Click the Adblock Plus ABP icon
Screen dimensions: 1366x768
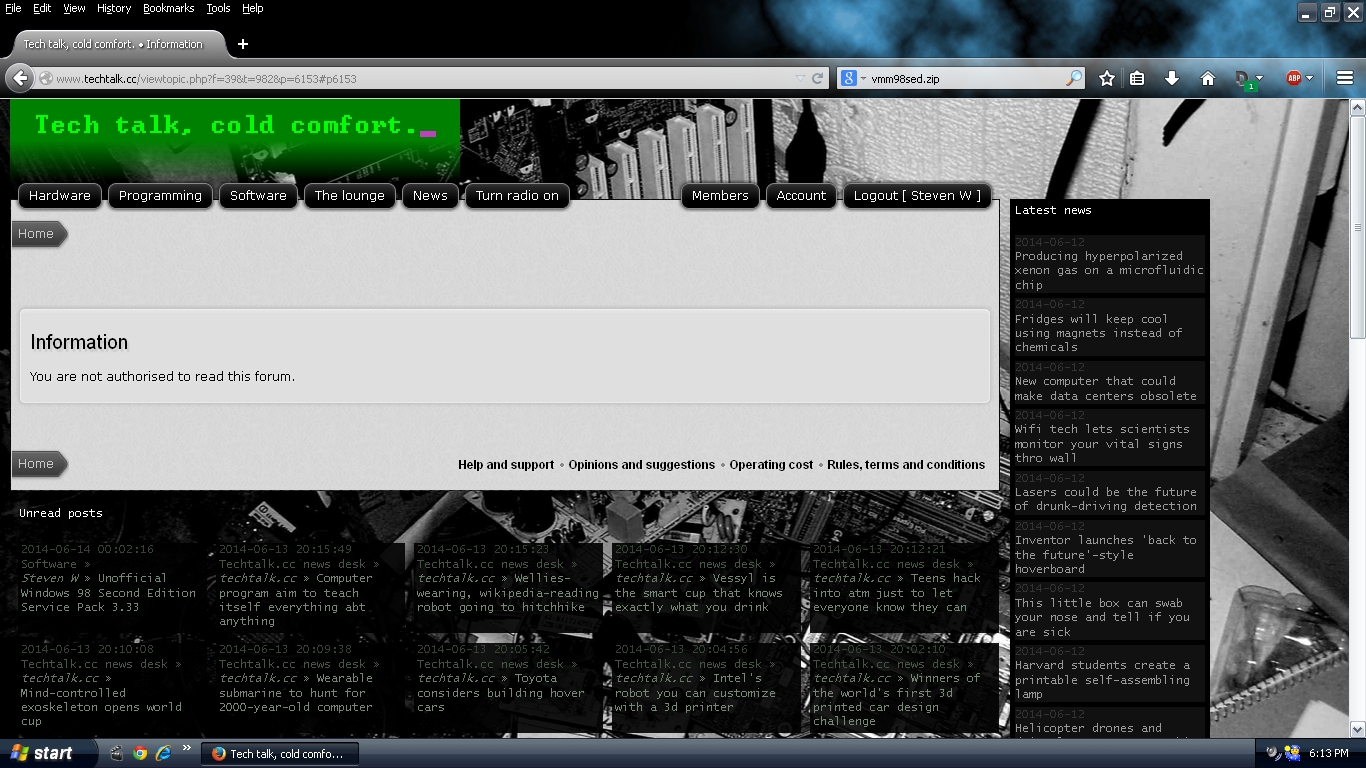click(x=1294, y=78)
